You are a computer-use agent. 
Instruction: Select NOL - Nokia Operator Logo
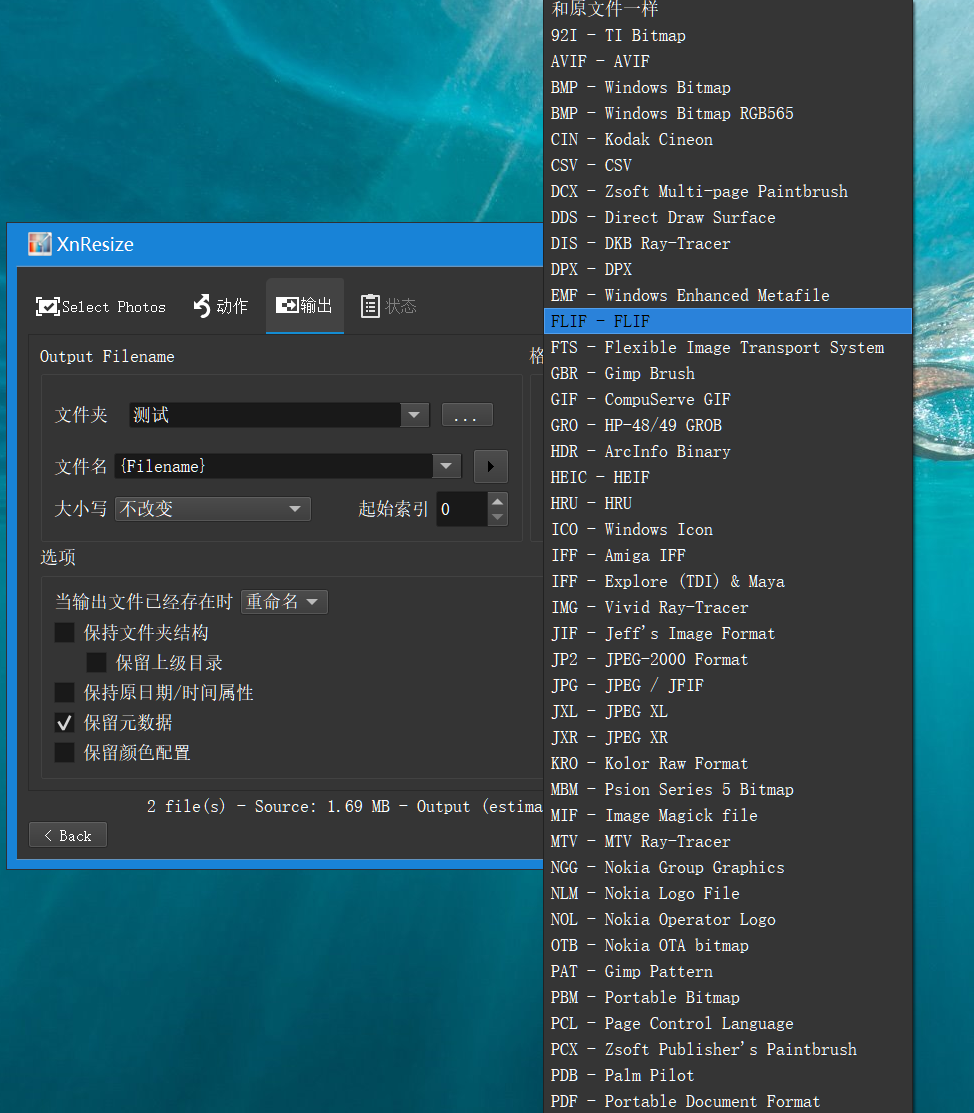tap(728, 919)
